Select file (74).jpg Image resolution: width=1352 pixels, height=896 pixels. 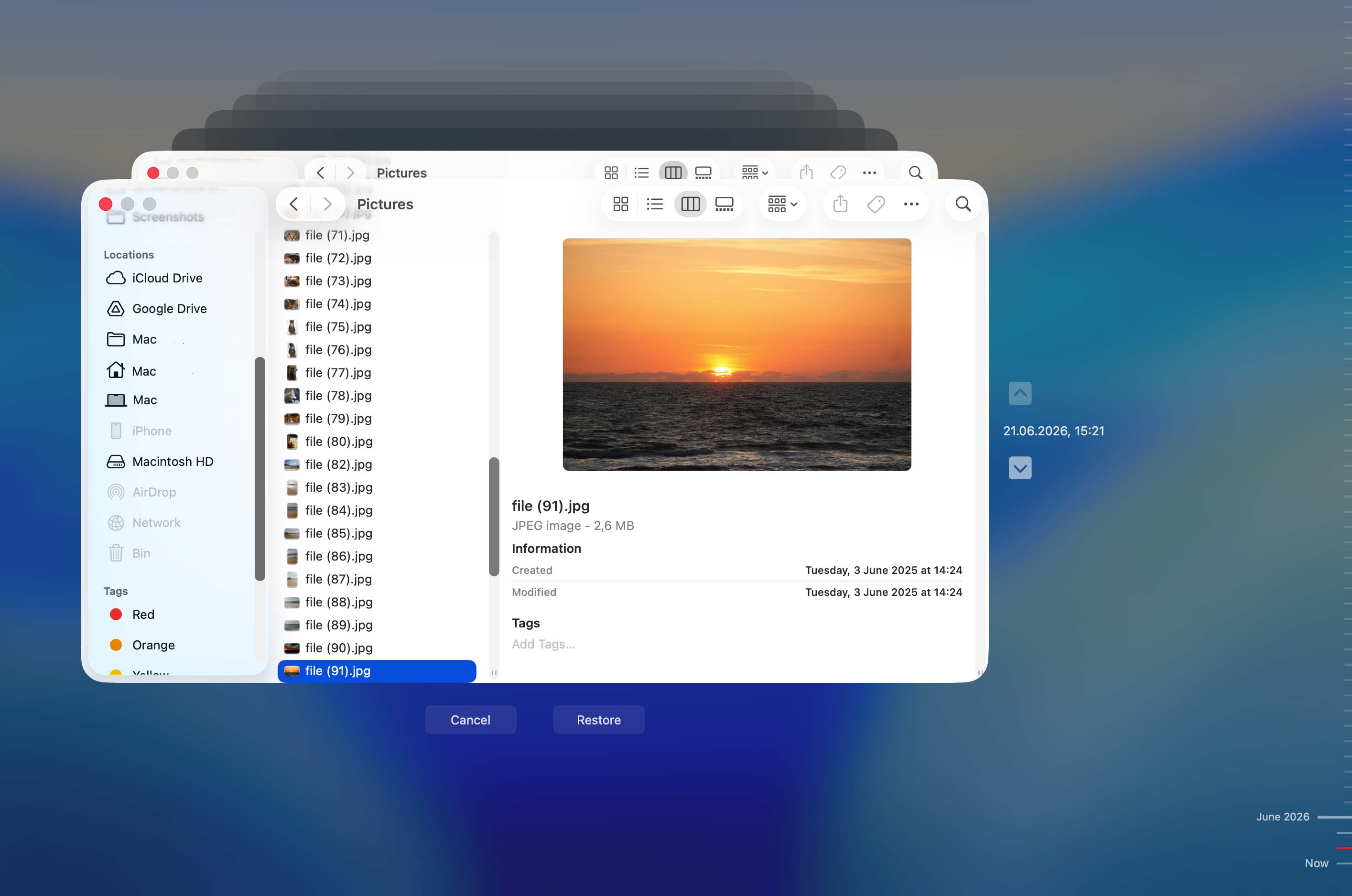coord(377,304)
